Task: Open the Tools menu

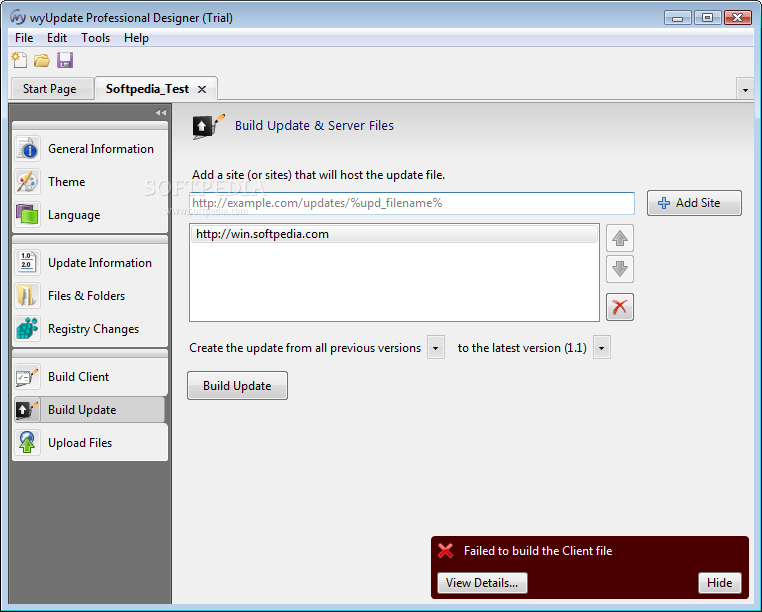Action: pyautogui.click(x=95, y=38)
